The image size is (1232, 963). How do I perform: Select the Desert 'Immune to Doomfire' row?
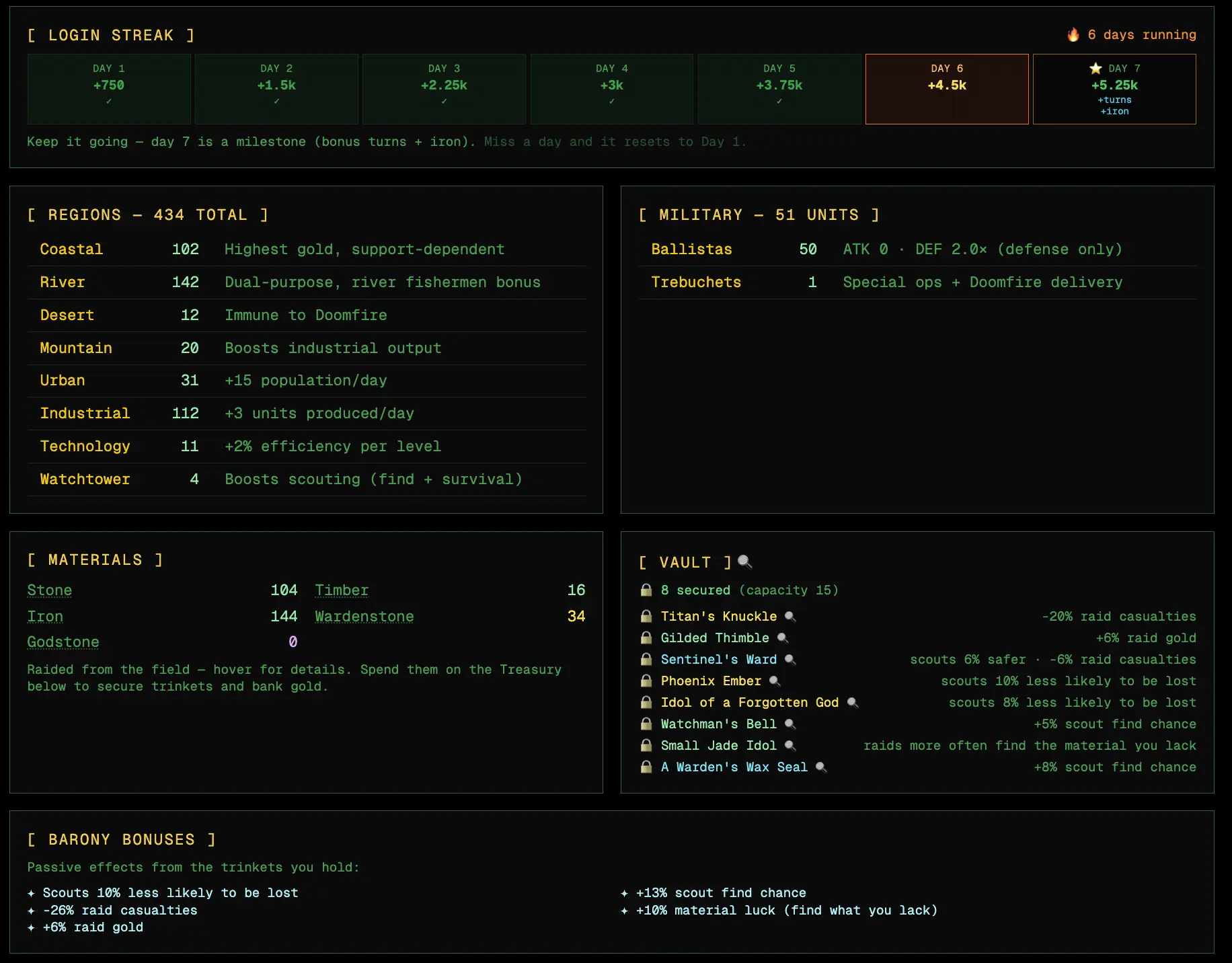(307, 315)
